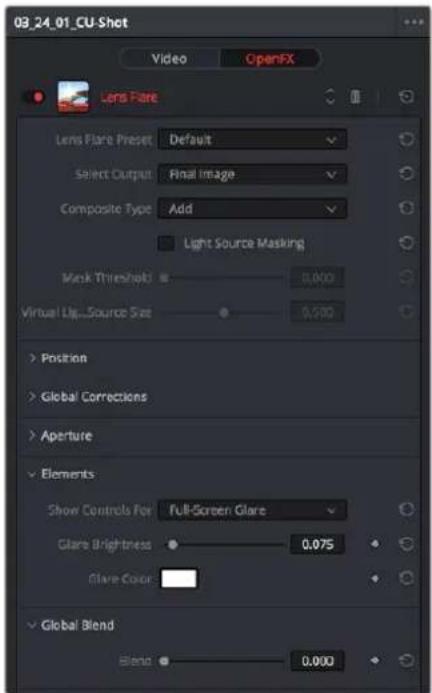Toggle the Lens Flare effect enable switch
Screen dimensions: 432x693
click(x=35, y=96)
